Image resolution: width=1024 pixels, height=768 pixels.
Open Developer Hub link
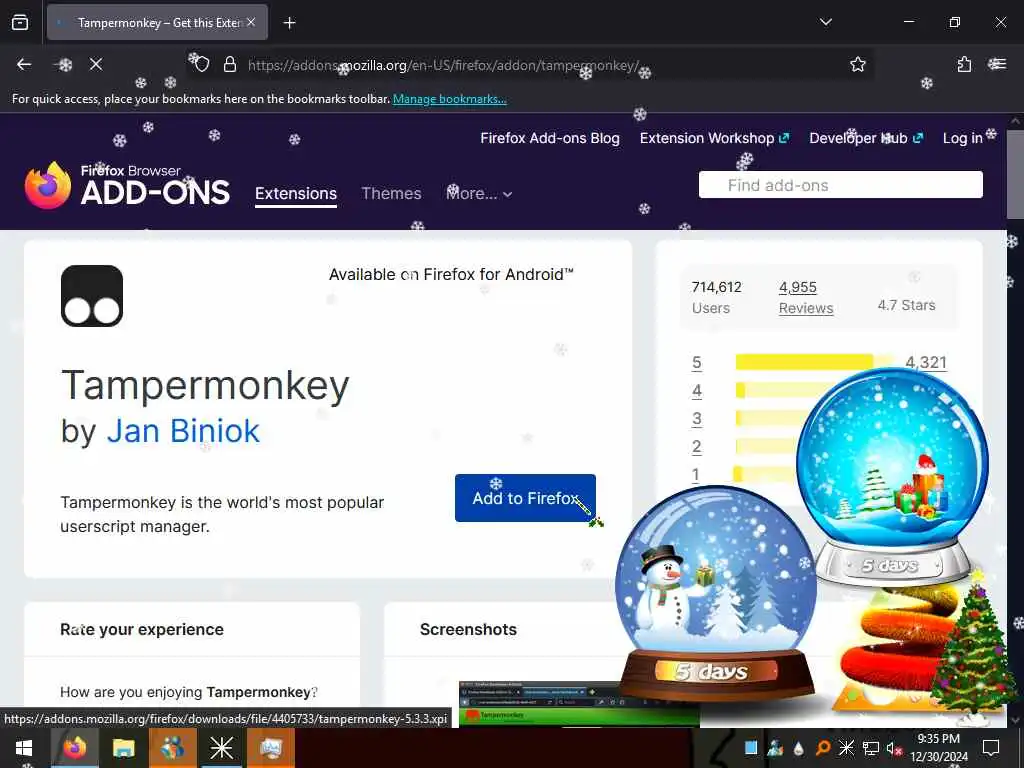pos(866,138)
